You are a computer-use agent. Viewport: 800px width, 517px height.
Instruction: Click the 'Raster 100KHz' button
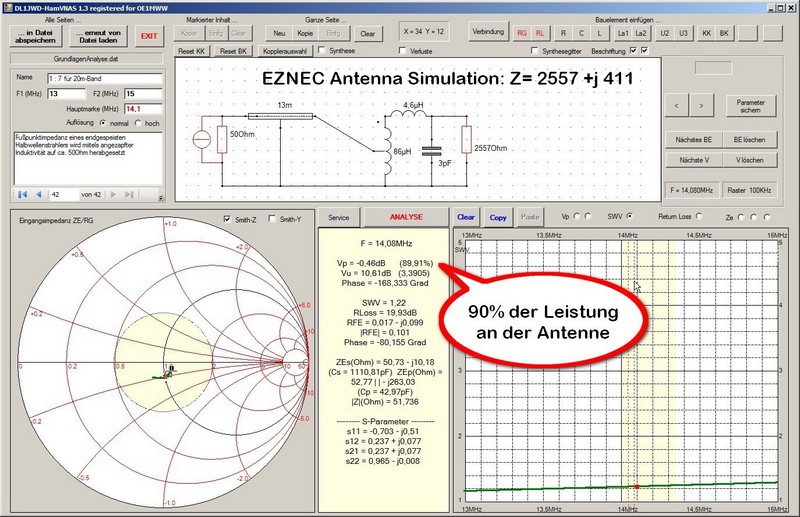coord(749,190)
